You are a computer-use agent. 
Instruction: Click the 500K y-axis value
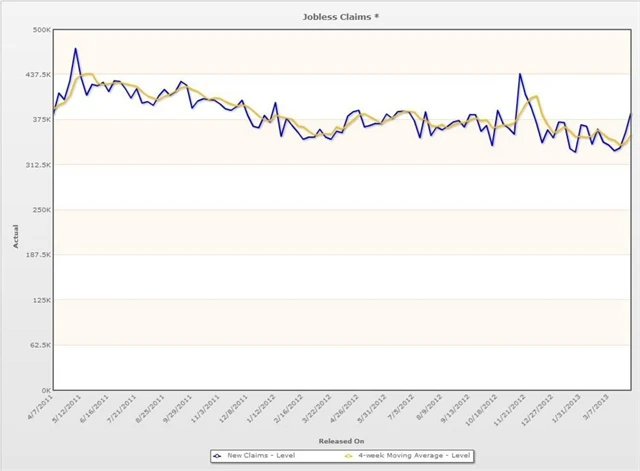tap(42, 30)
